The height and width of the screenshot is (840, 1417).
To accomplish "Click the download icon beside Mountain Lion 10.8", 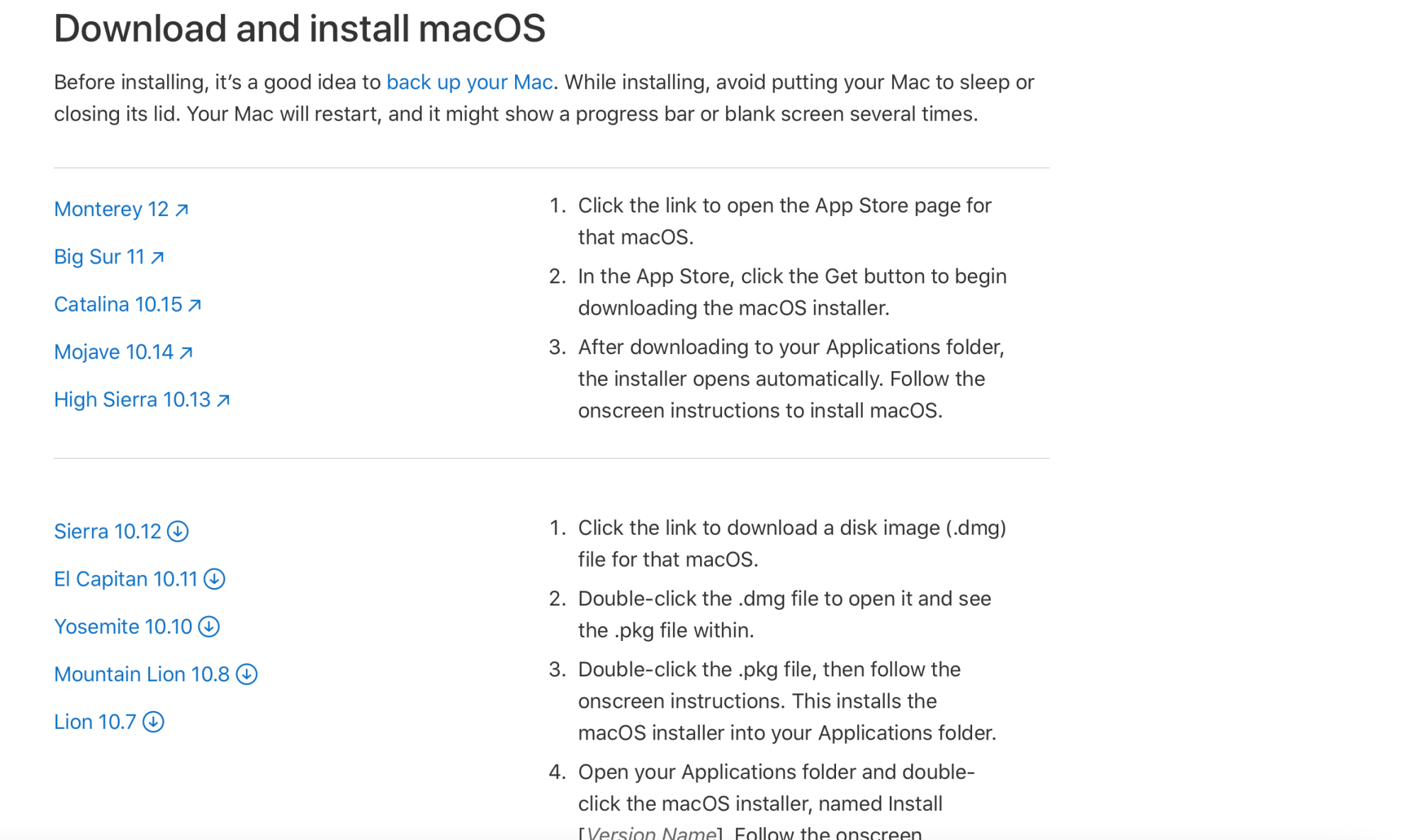I will pyautogui.click(x=247, y=674).
